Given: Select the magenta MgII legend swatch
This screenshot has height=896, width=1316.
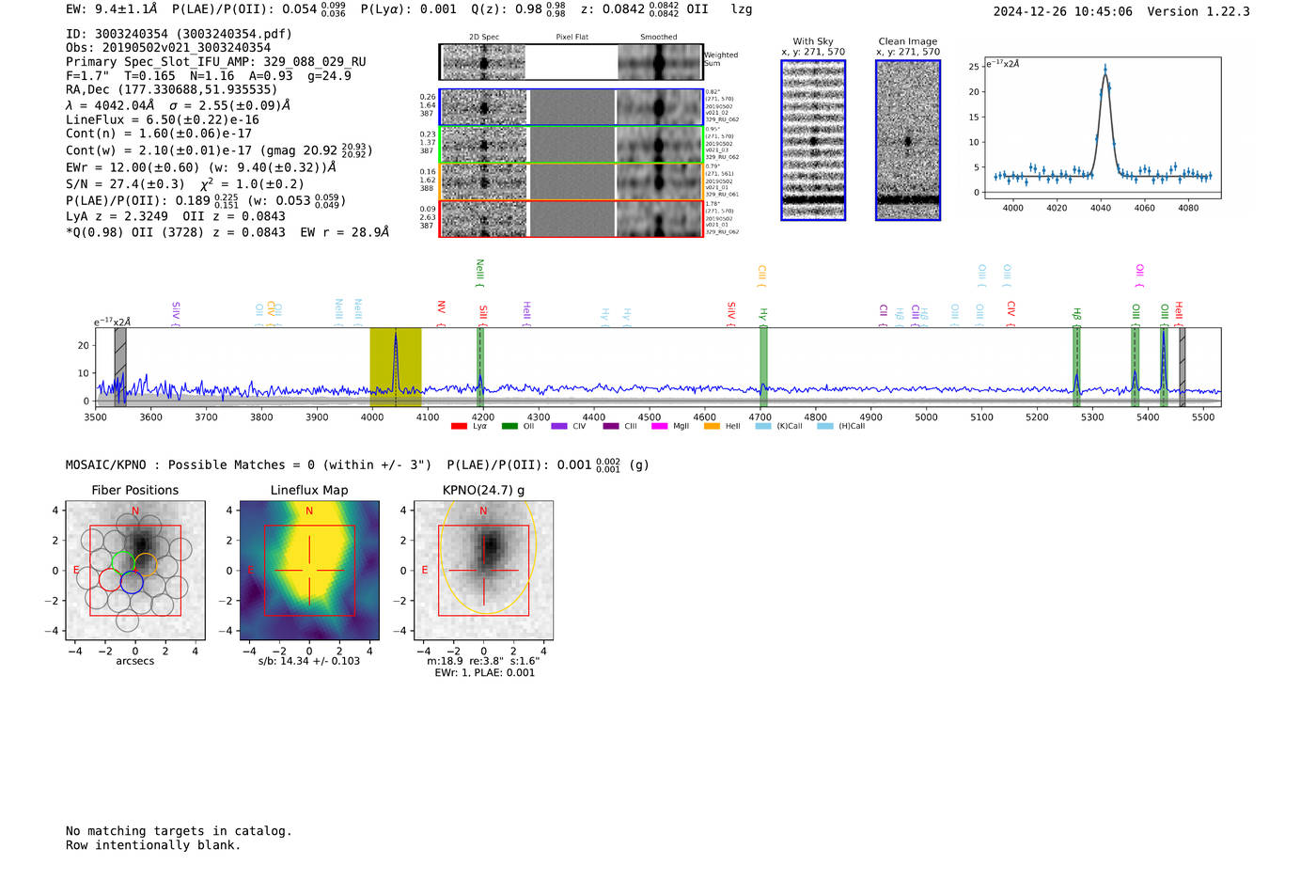Looking at the screenshot, I should tap(662, 426).
